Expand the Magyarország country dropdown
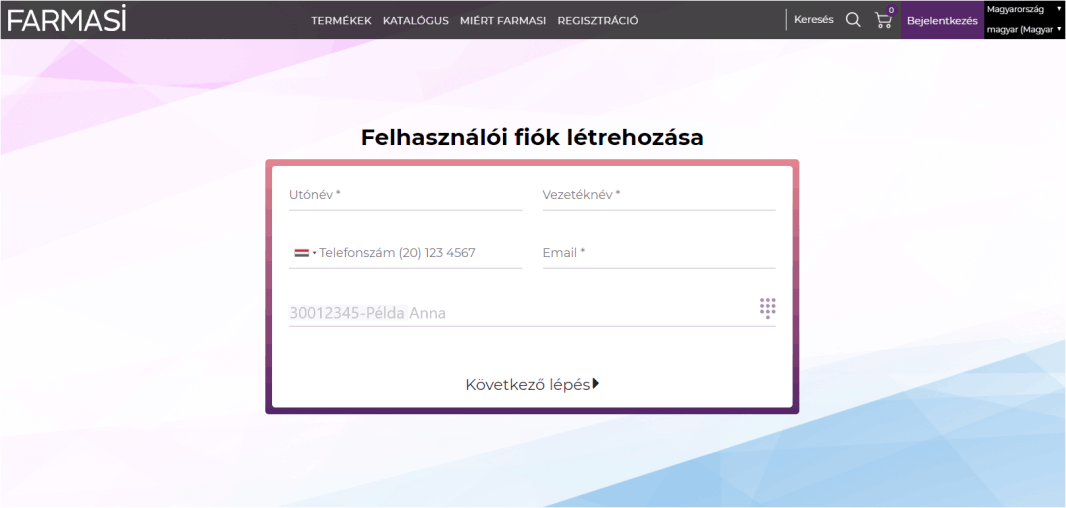The image size is (1066, 508). (x=1023, y=9)
